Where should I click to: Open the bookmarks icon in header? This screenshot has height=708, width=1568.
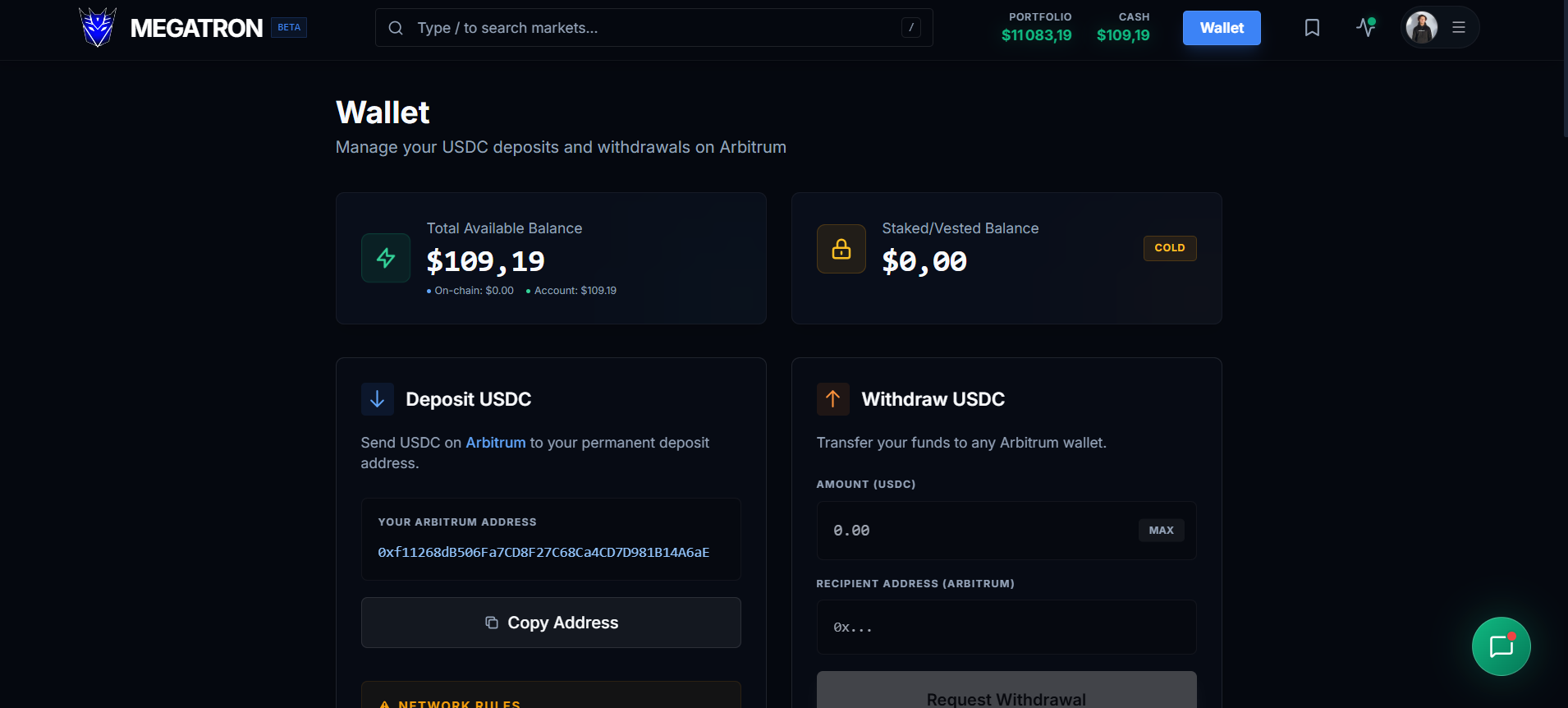[1312, 28]
